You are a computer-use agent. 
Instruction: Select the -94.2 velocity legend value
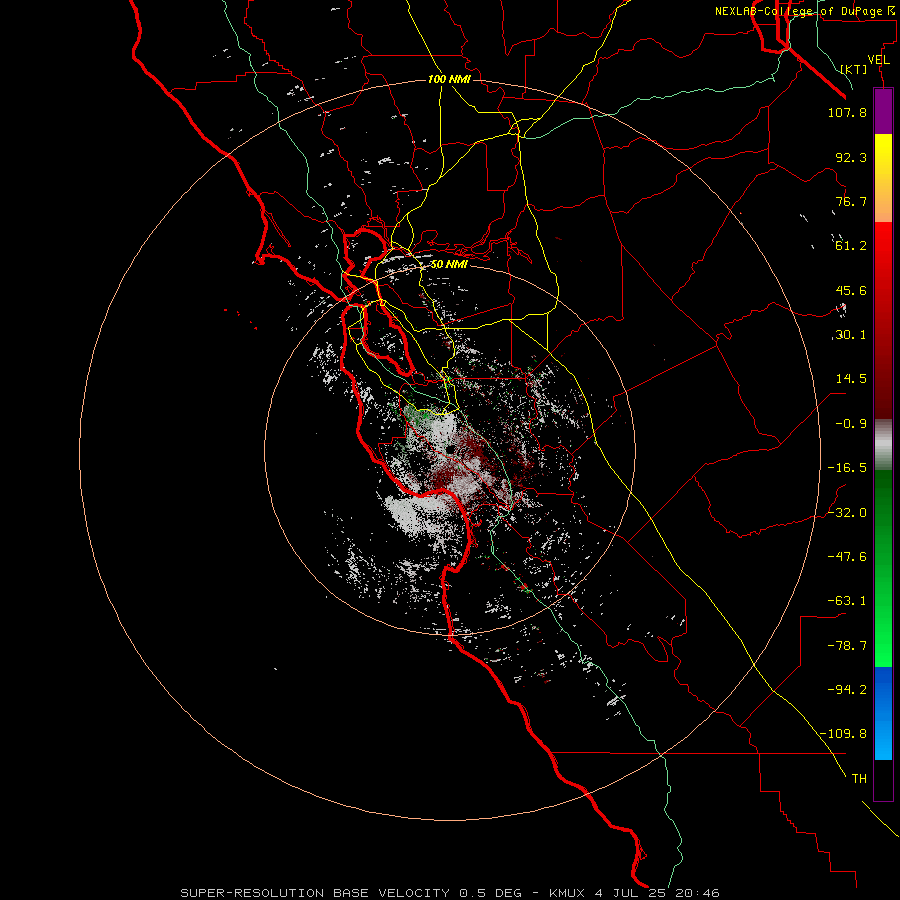point(847,689)
